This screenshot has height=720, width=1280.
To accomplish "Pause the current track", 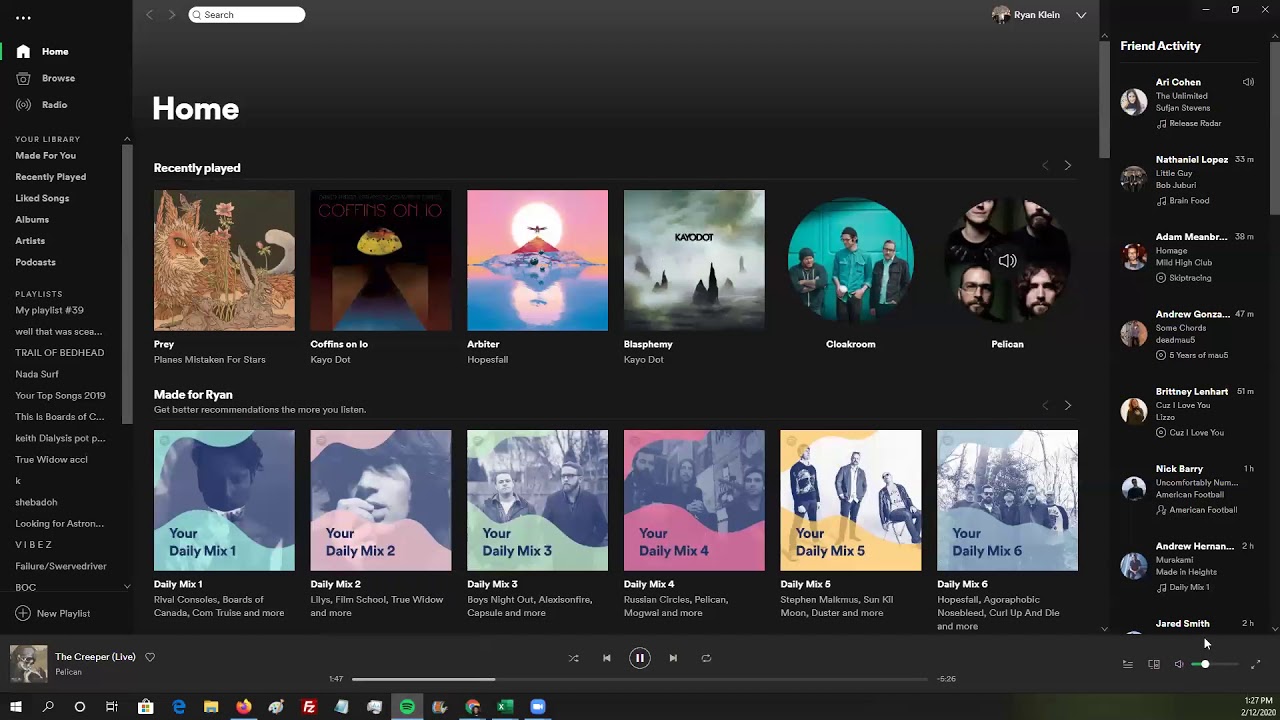I will 640,658.
